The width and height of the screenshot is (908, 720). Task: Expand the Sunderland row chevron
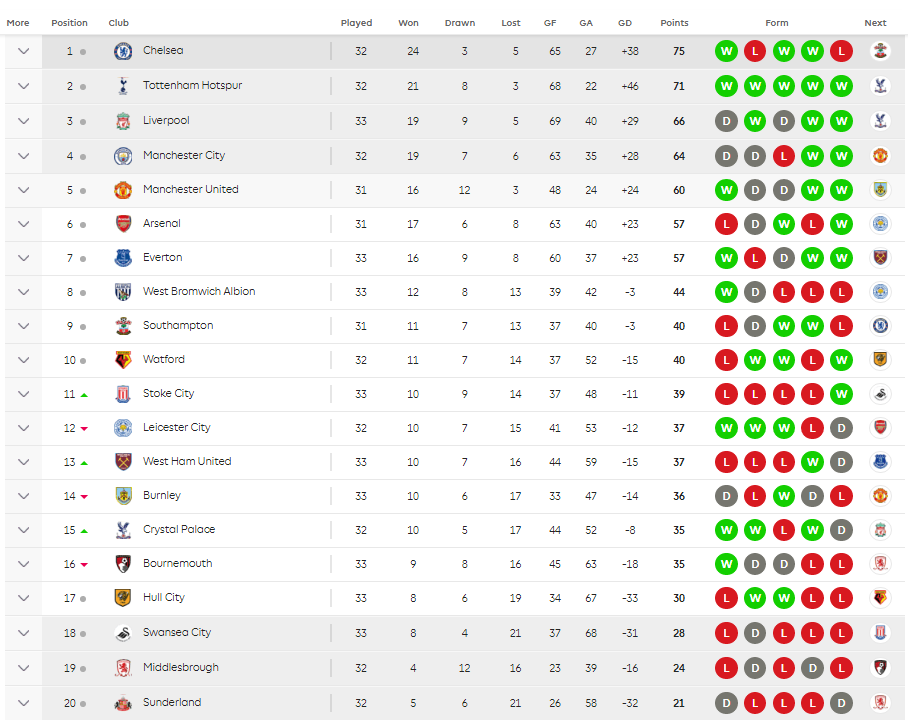point(24,703)
